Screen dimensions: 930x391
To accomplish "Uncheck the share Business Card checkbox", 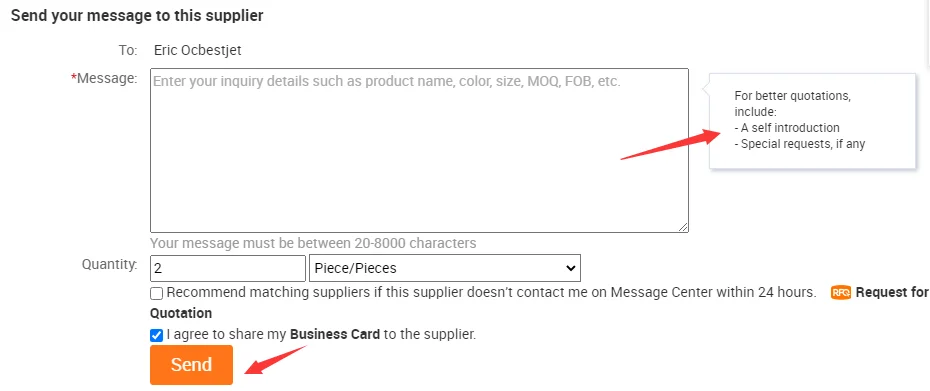I will (x=157, y=336).
